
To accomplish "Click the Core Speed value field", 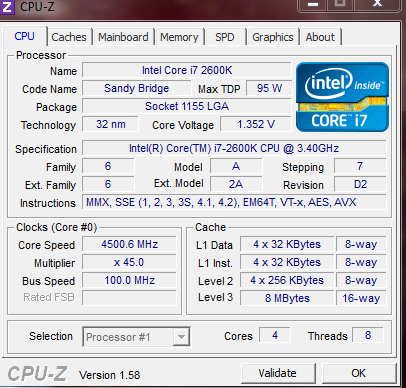I will (x=129, y=244).
